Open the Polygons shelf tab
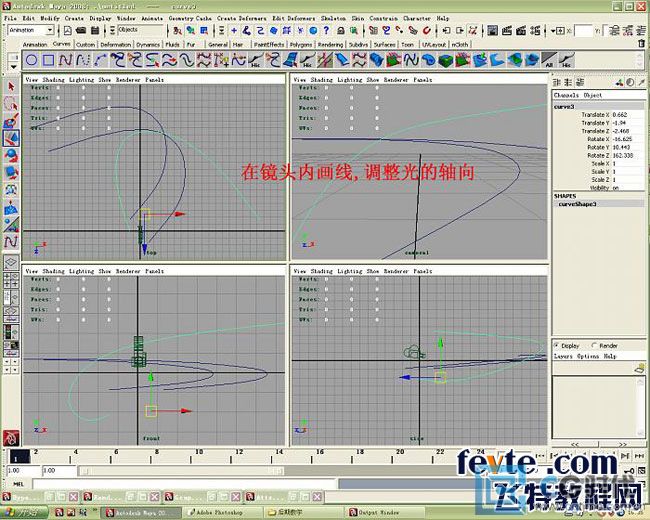 (x=301, y=45)
